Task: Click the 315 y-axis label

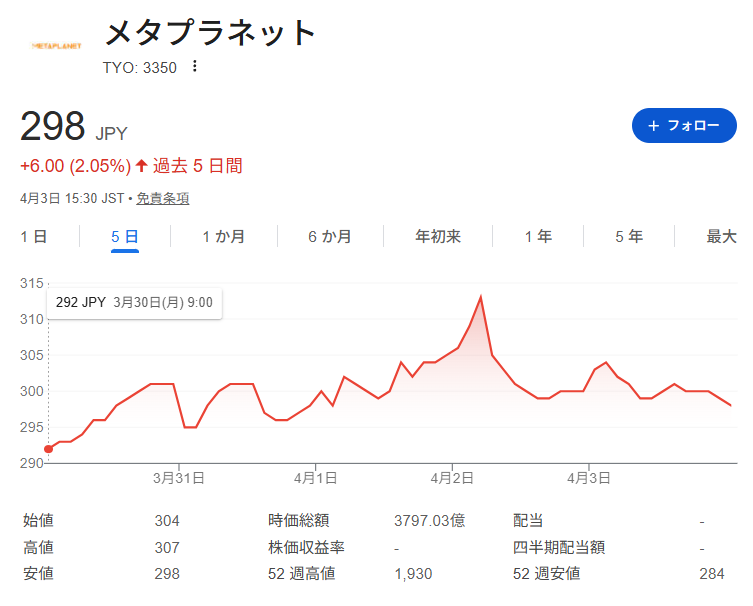Action: 32,283
